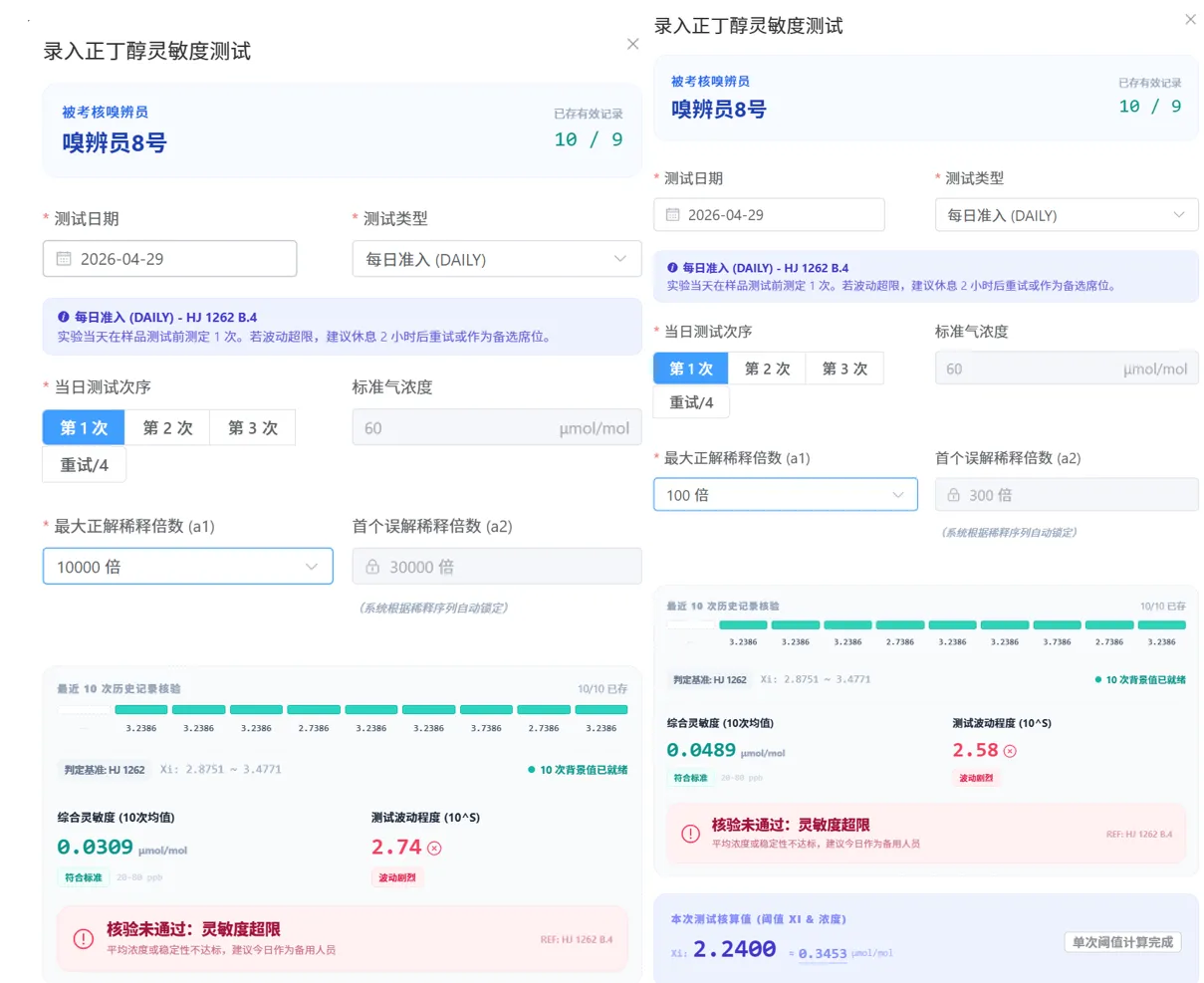Click REF: HJ 1262 B.4 in right alert
This screenshot has height=983, width=1204.
click(1139, 835)
